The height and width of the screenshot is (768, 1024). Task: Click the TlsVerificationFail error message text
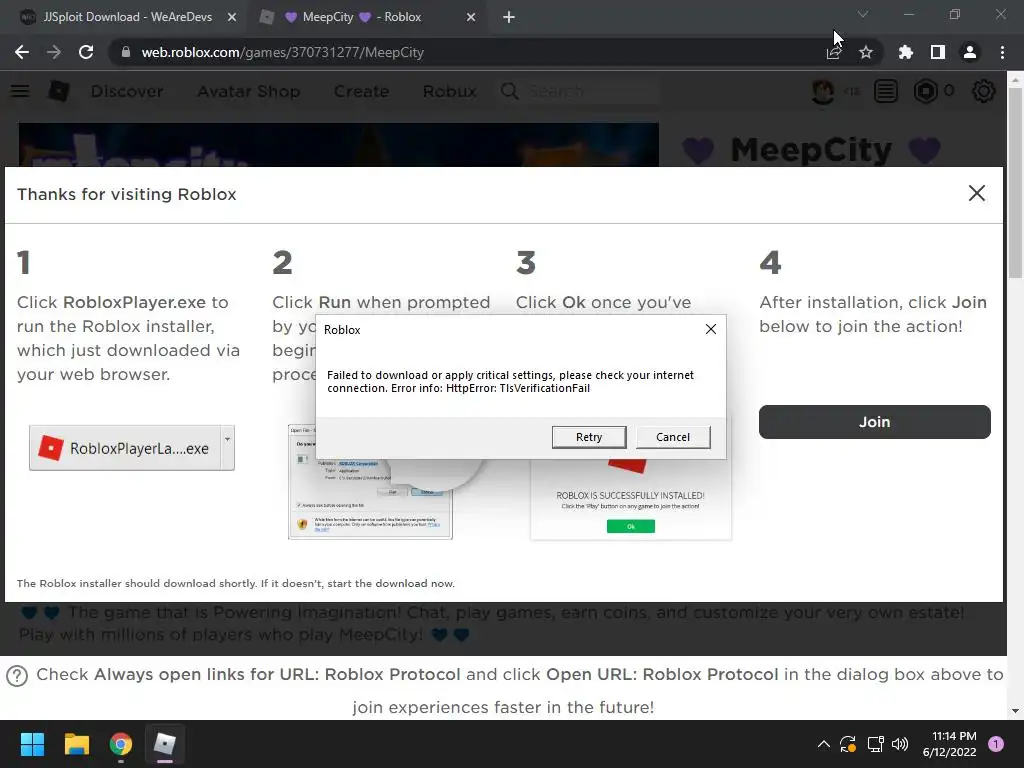511,381
